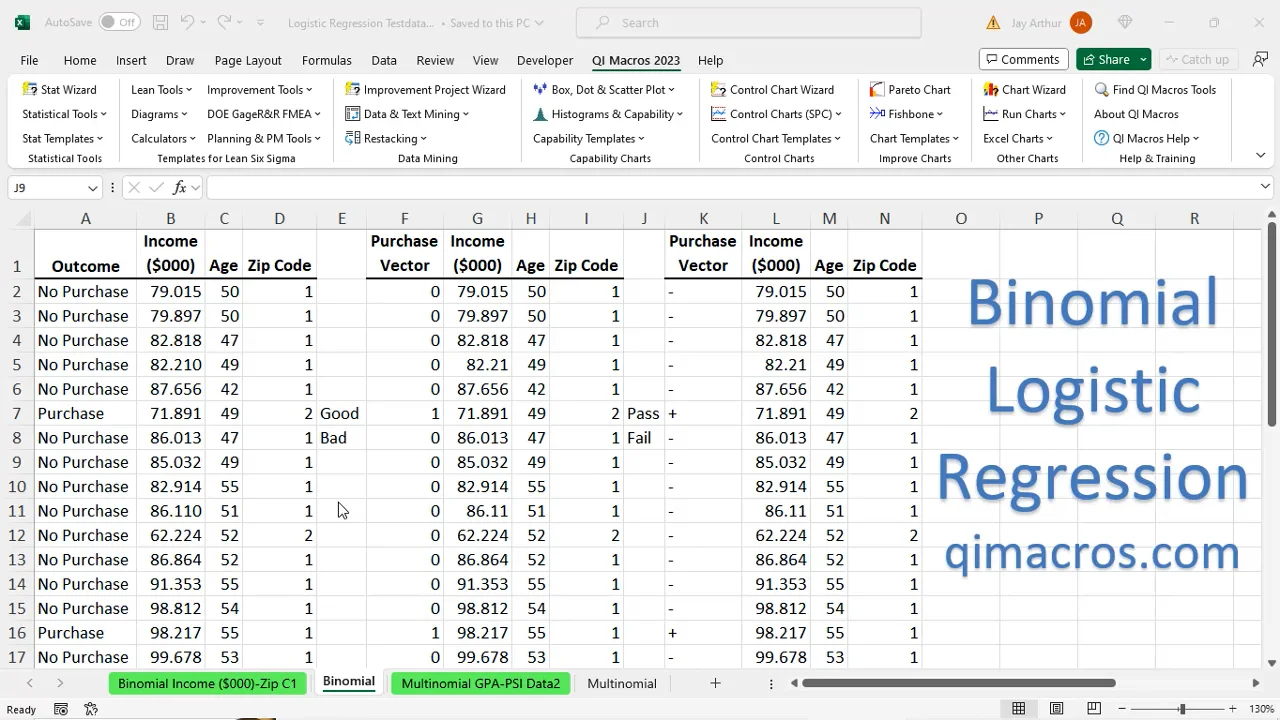
Task: Switch to the Multinomial sheet tab
Action: click(621, 683)
